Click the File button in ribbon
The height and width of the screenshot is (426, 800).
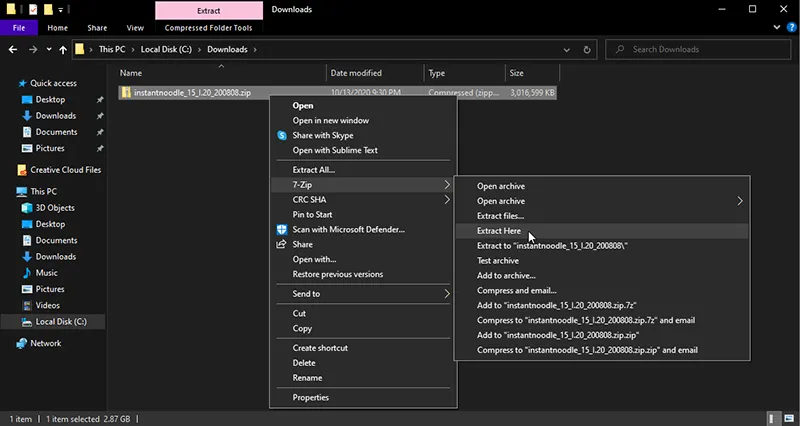click(19, 28)
